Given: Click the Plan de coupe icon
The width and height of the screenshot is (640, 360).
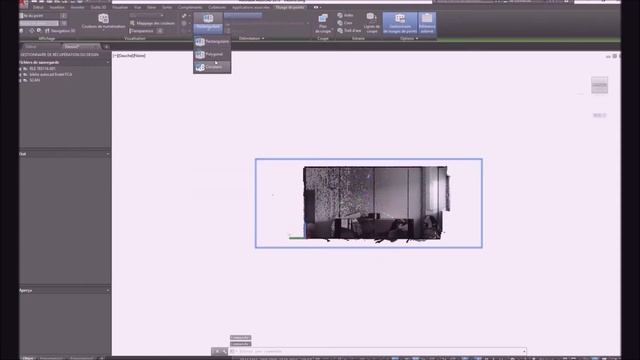Looking at the screenshot, I should (323, 18).
